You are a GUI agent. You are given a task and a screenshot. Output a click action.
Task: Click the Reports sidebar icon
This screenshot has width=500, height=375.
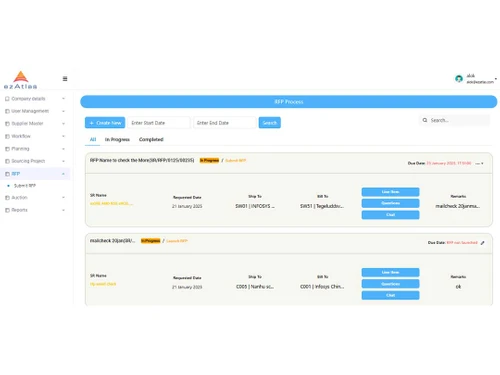pos(7,210)
